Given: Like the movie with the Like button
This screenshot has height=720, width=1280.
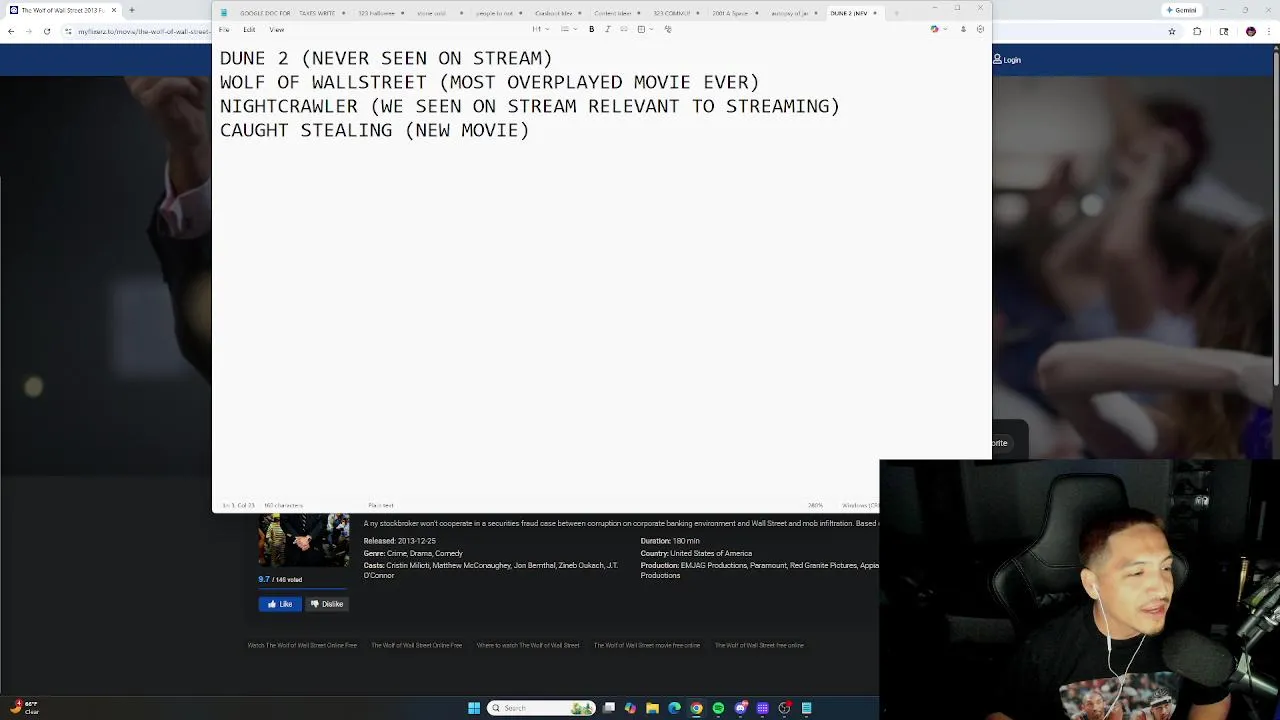Looking at the screenshot, I should 279,604.
